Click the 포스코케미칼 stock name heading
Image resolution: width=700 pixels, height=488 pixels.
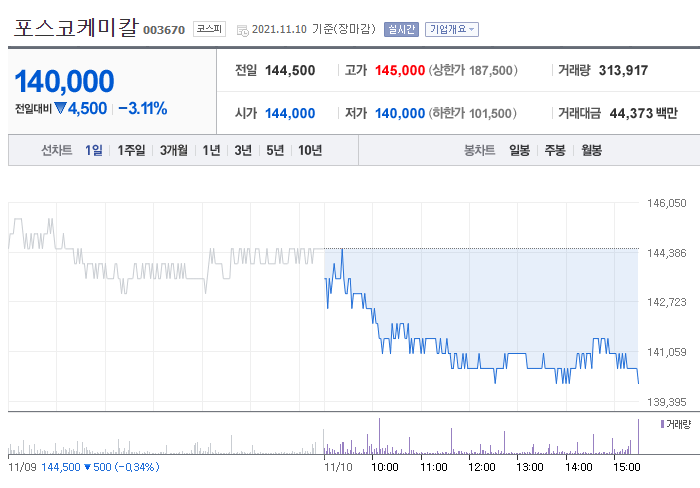click(x=76, y=28)
